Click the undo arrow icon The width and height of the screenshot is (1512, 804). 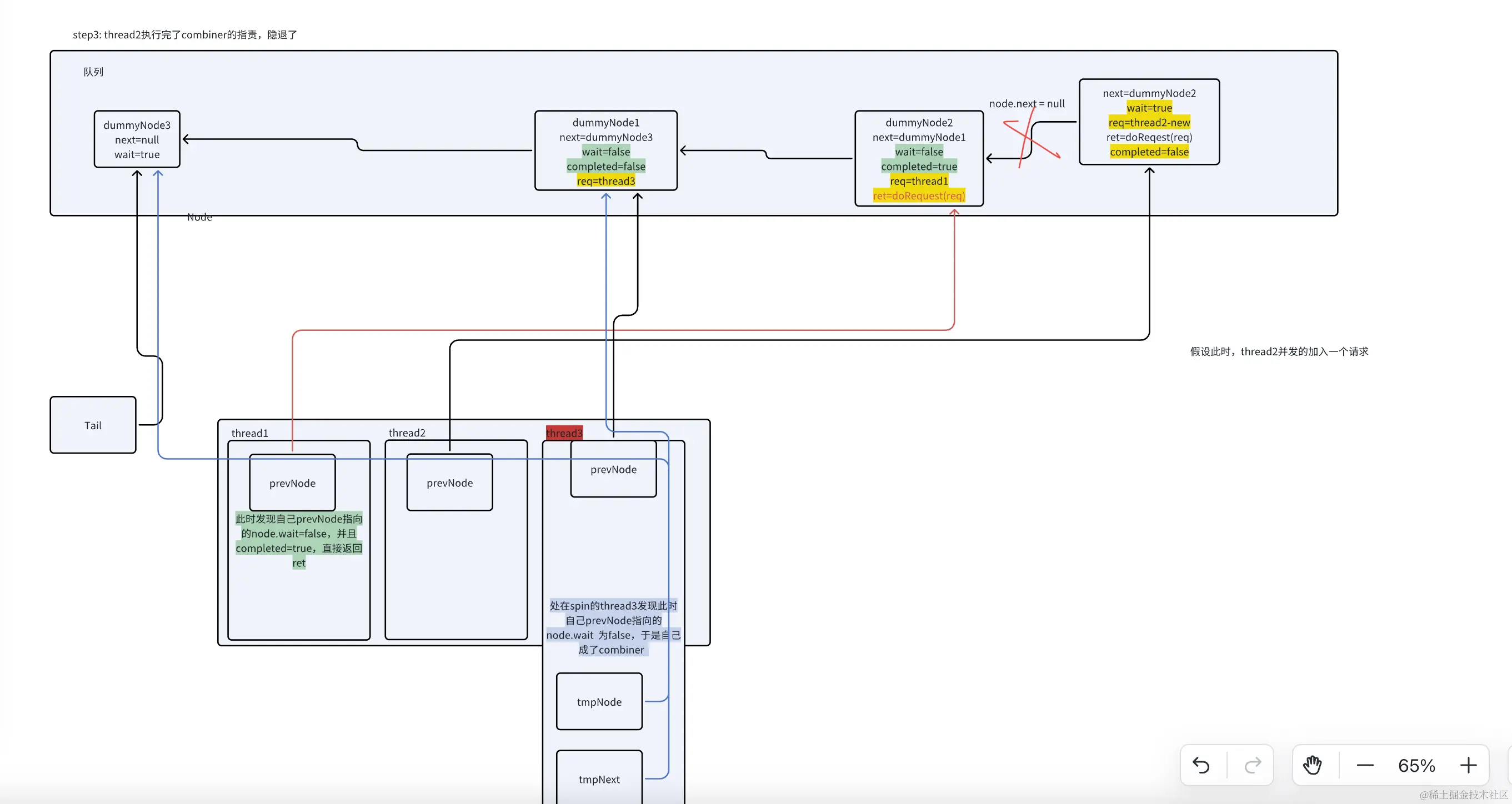coord(1201,765)
